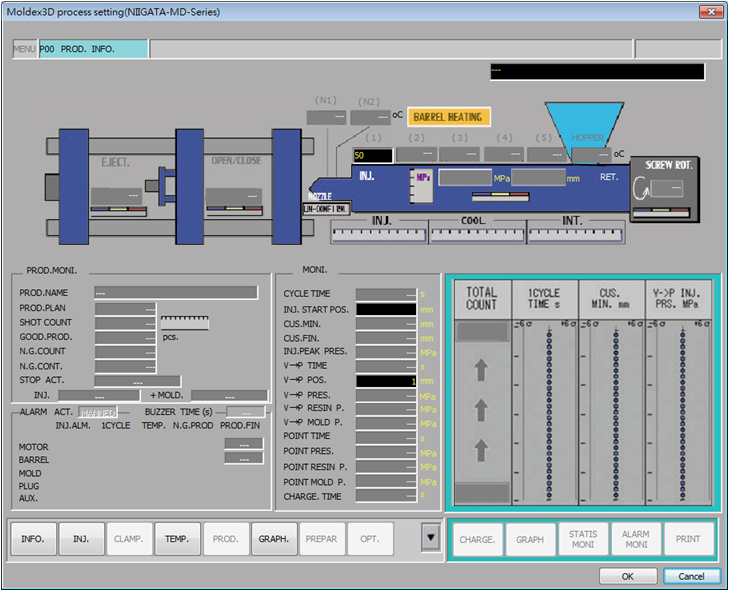The width and height of the screenshot is (729, 591).
Task: Click the BARREL alarm PROD.FIN field
Action: click(x=244, y=458)
